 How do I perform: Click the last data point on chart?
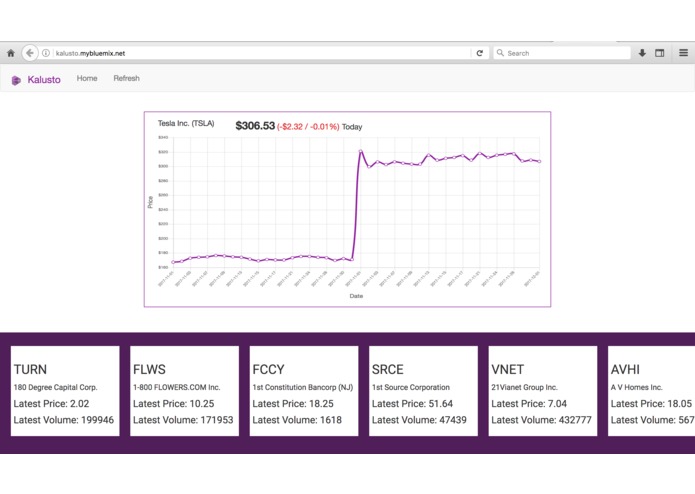coord(539,162)
